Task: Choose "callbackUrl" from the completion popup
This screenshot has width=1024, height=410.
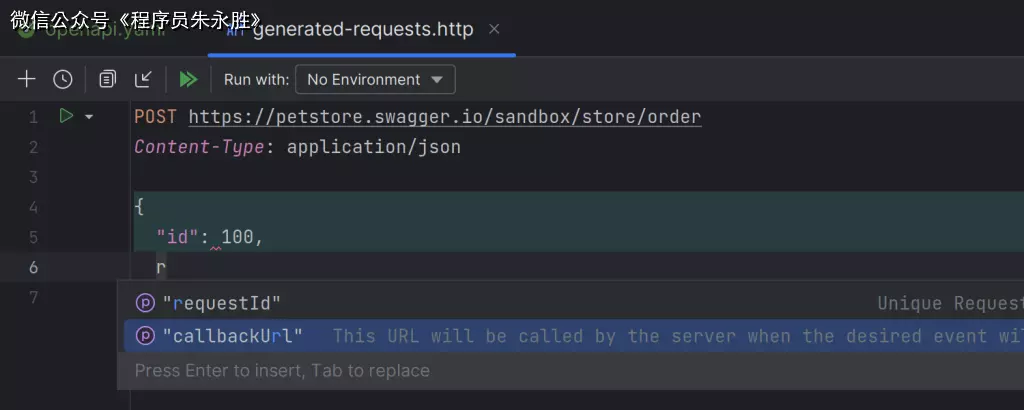Action: click(232, 336)
